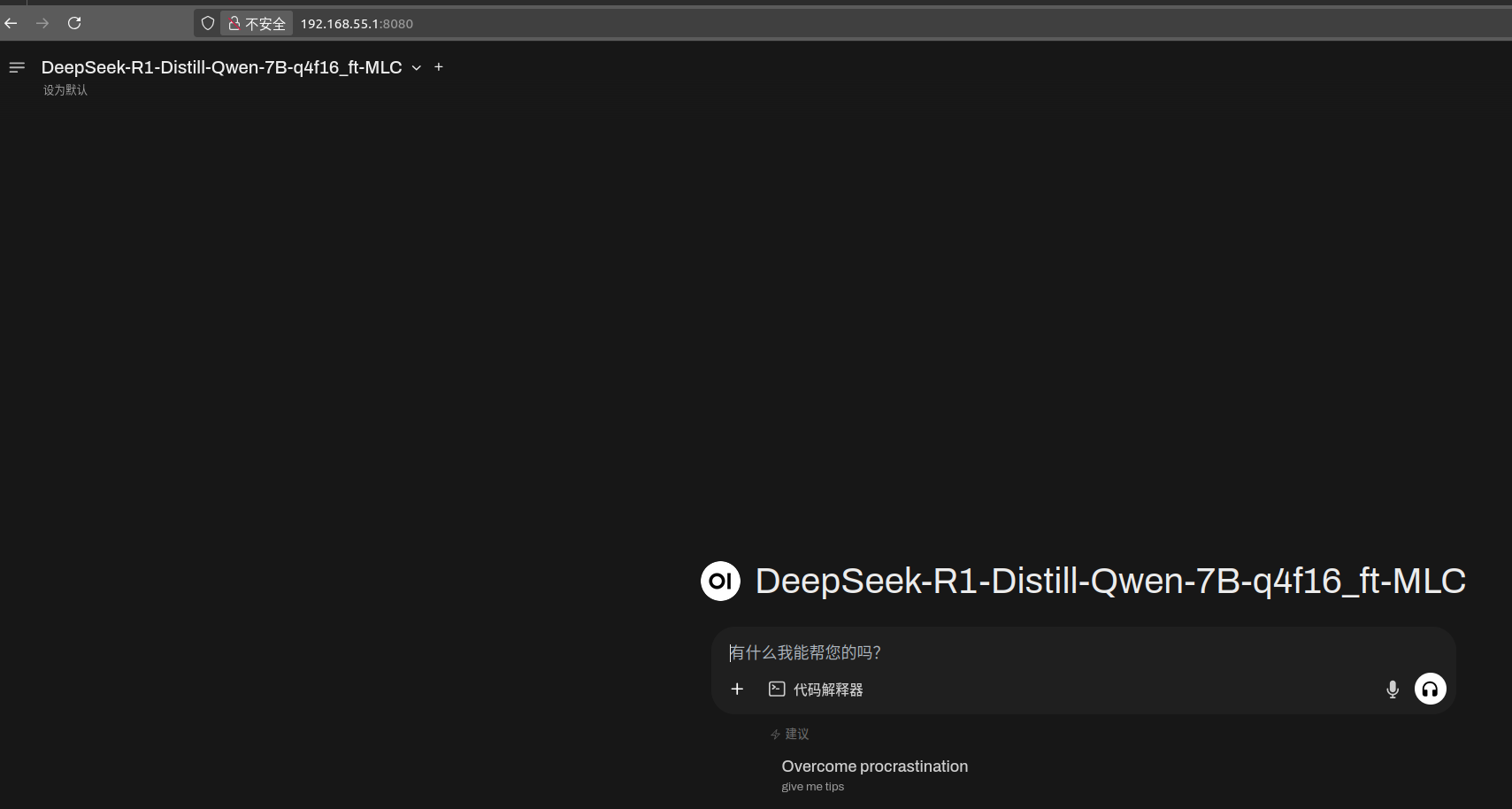This screenshot has width=1512, height=809.
Task: Go back with the browser back arrow
Action: pos(11,23)
